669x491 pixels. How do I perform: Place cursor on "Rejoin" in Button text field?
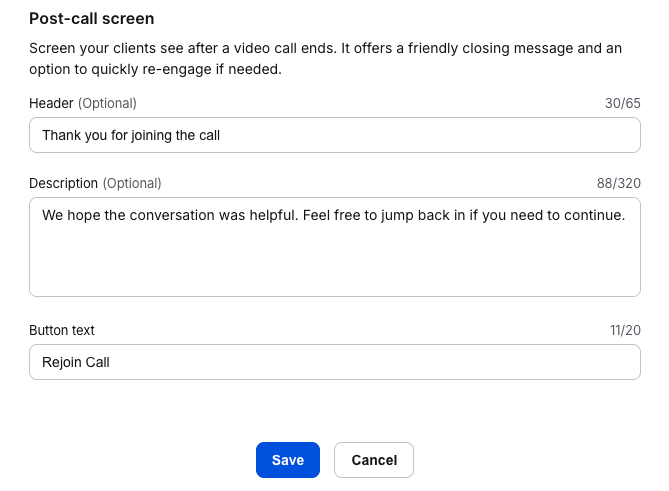pyautogui.click(x=62, y=362)
